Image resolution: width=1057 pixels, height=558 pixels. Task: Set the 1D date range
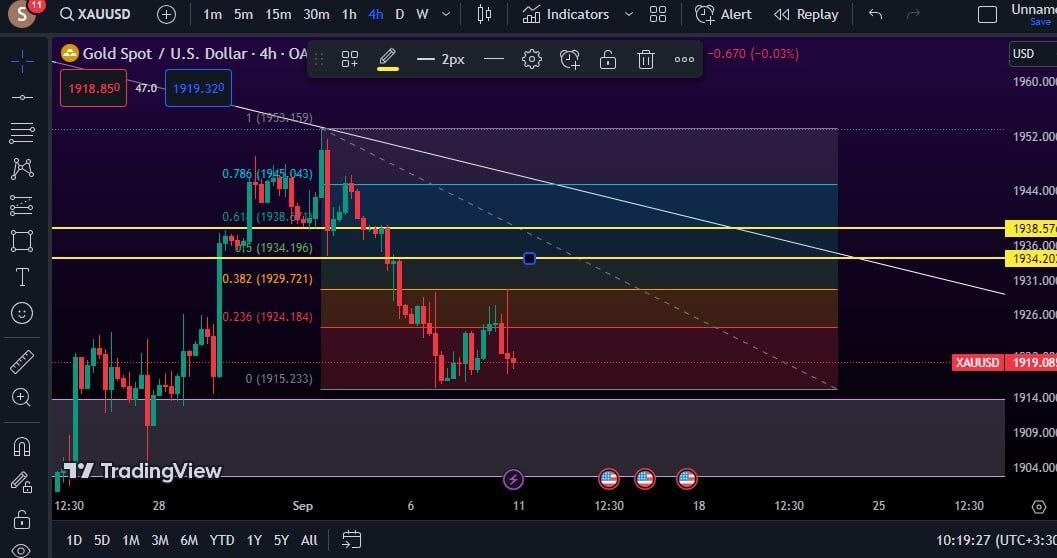[74, 540]
